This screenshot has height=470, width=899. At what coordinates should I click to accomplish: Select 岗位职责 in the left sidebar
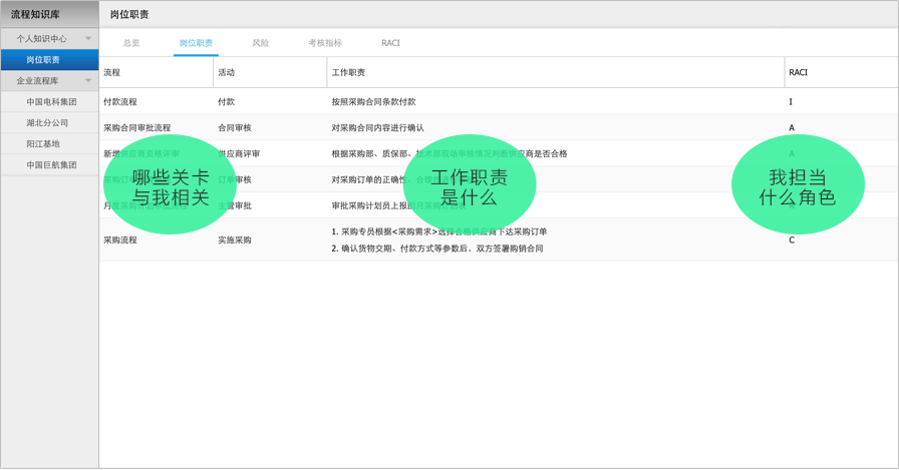click(42, 60)
